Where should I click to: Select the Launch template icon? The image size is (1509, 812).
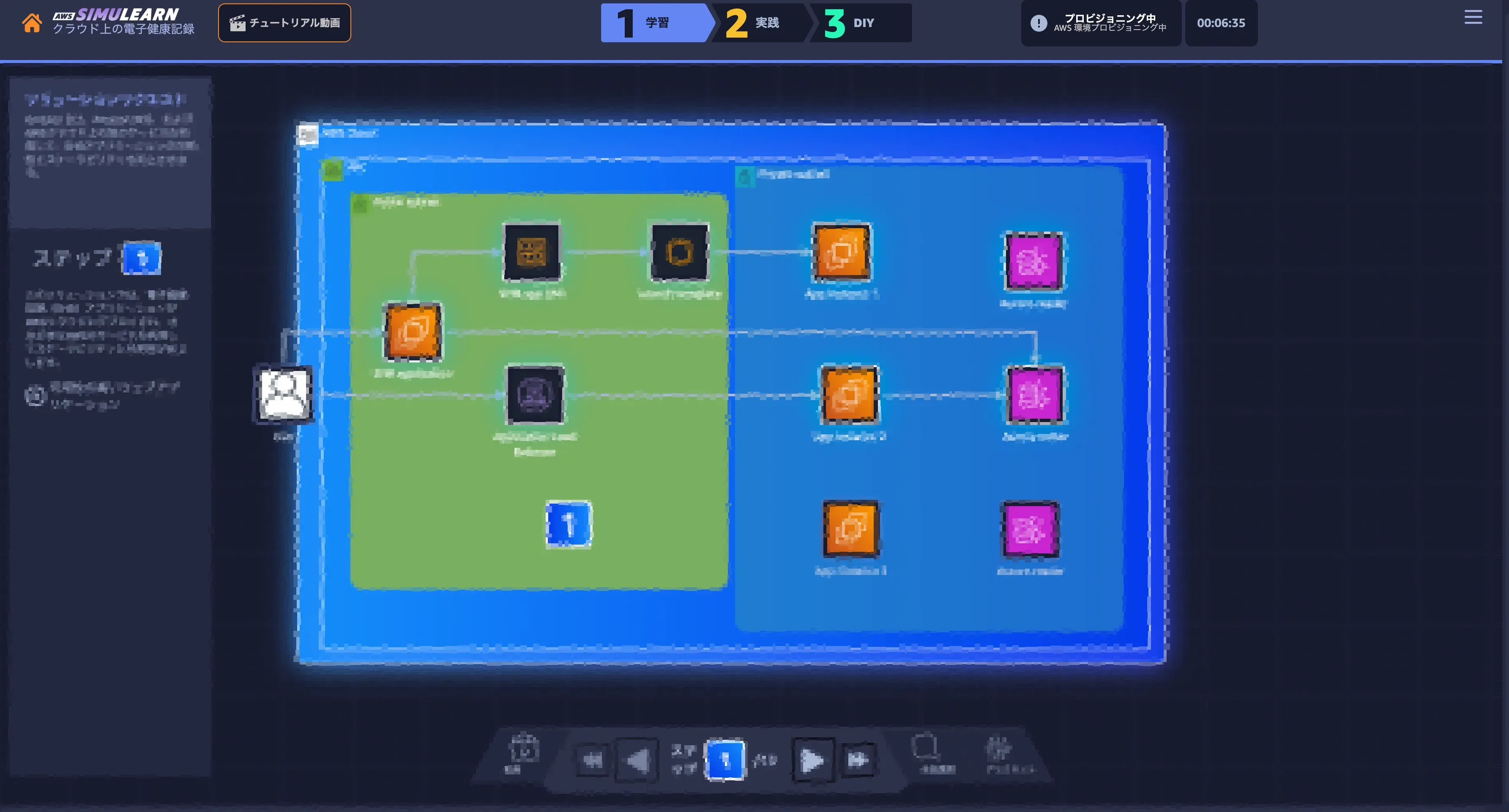680,252
